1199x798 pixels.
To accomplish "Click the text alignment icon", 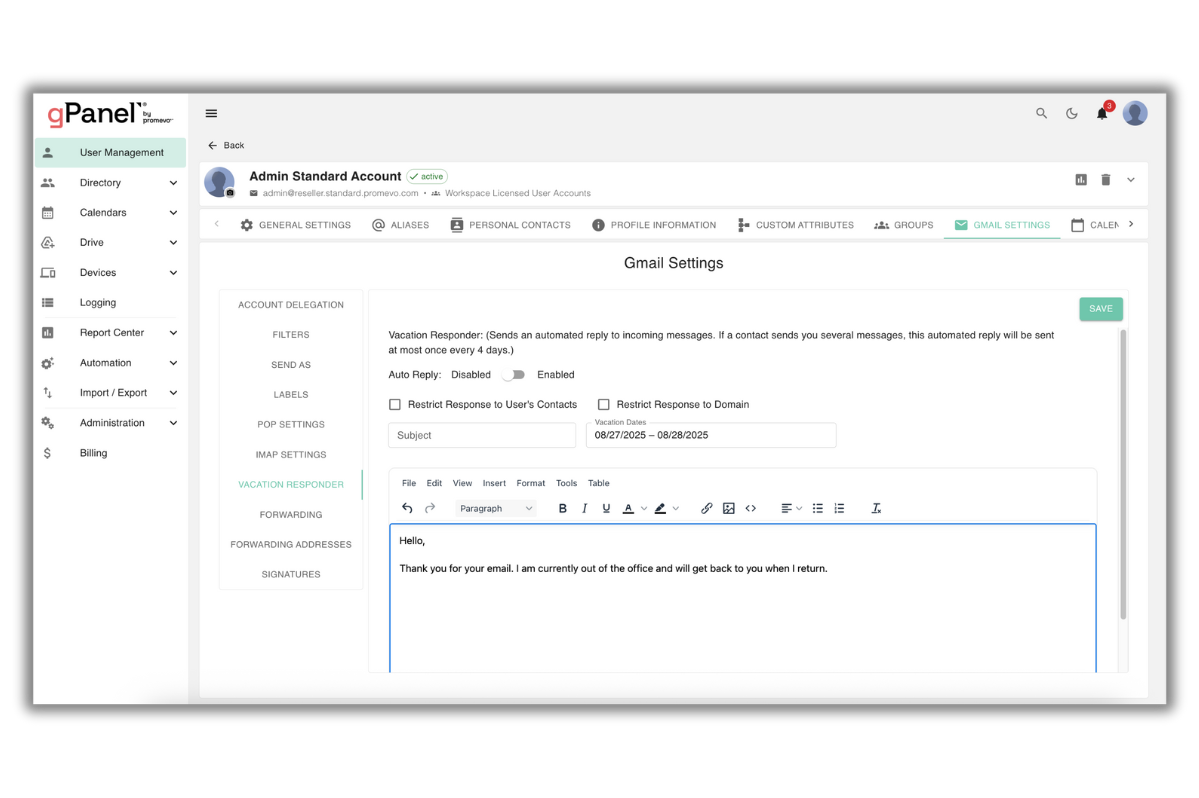I will [786, 508].
